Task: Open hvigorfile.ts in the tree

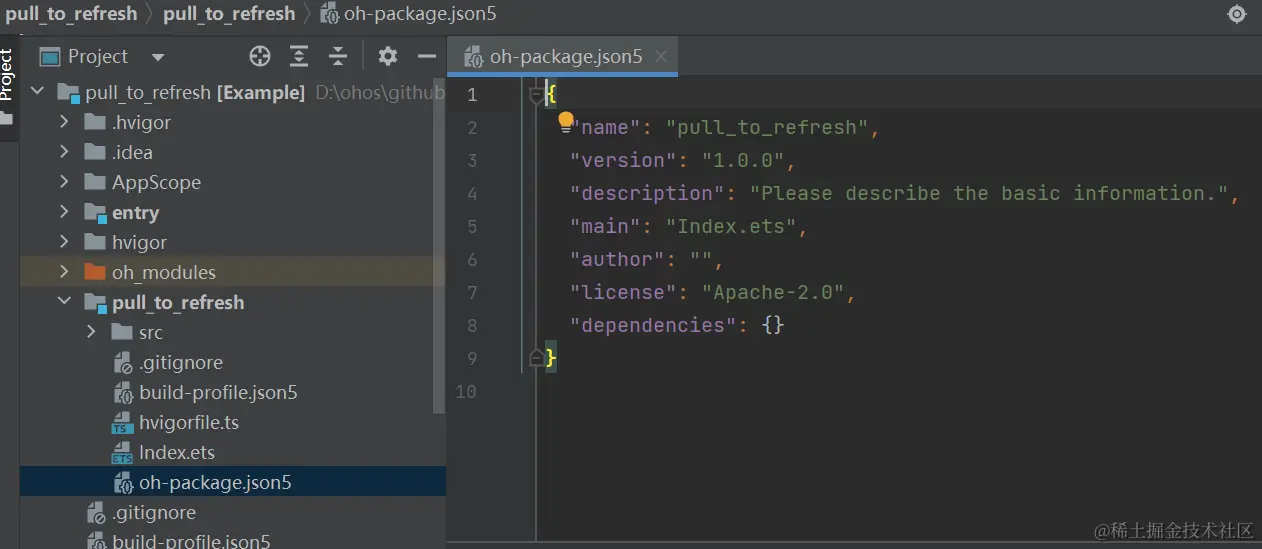Action: 189,422
